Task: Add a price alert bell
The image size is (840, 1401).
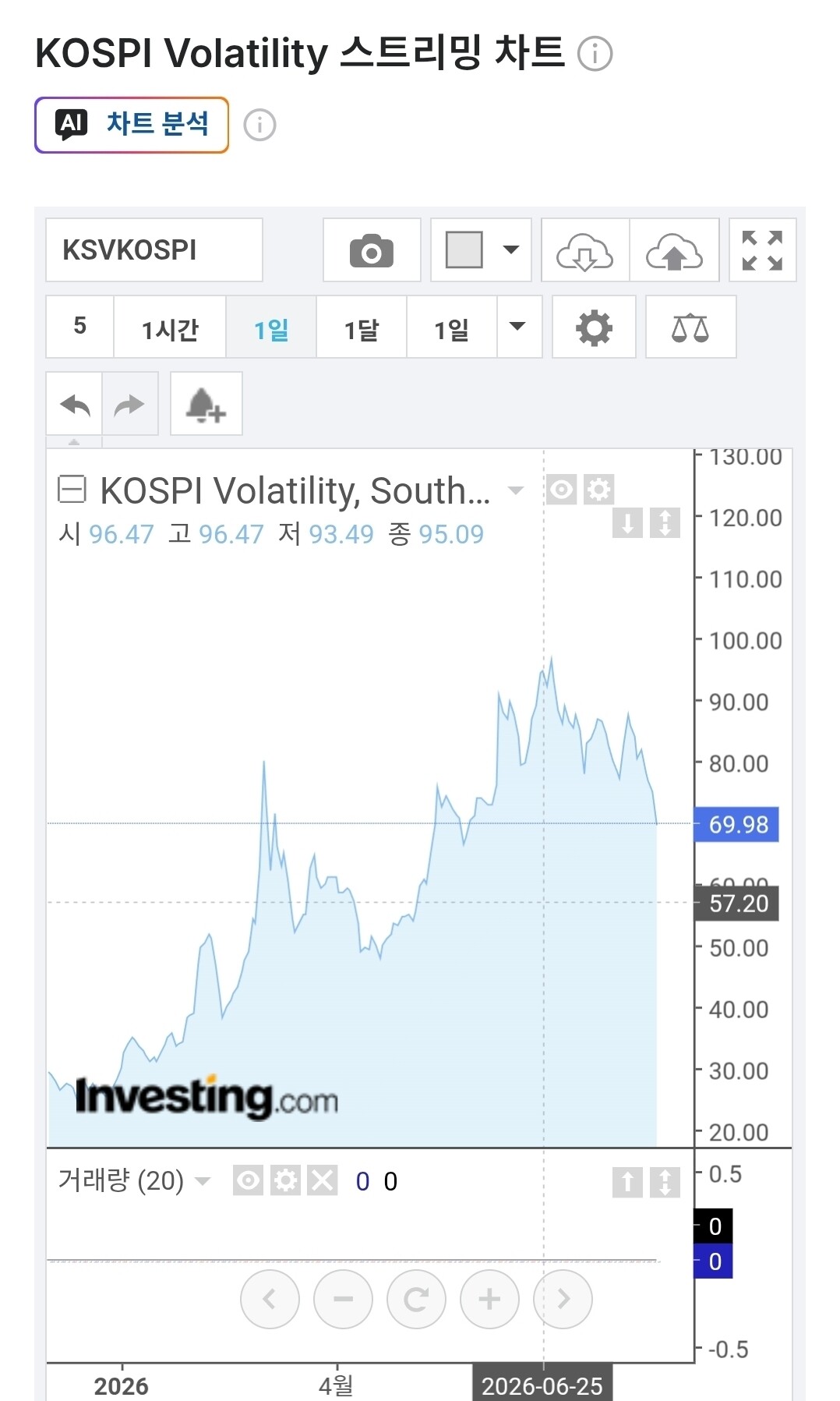Action: click(206, 405)
